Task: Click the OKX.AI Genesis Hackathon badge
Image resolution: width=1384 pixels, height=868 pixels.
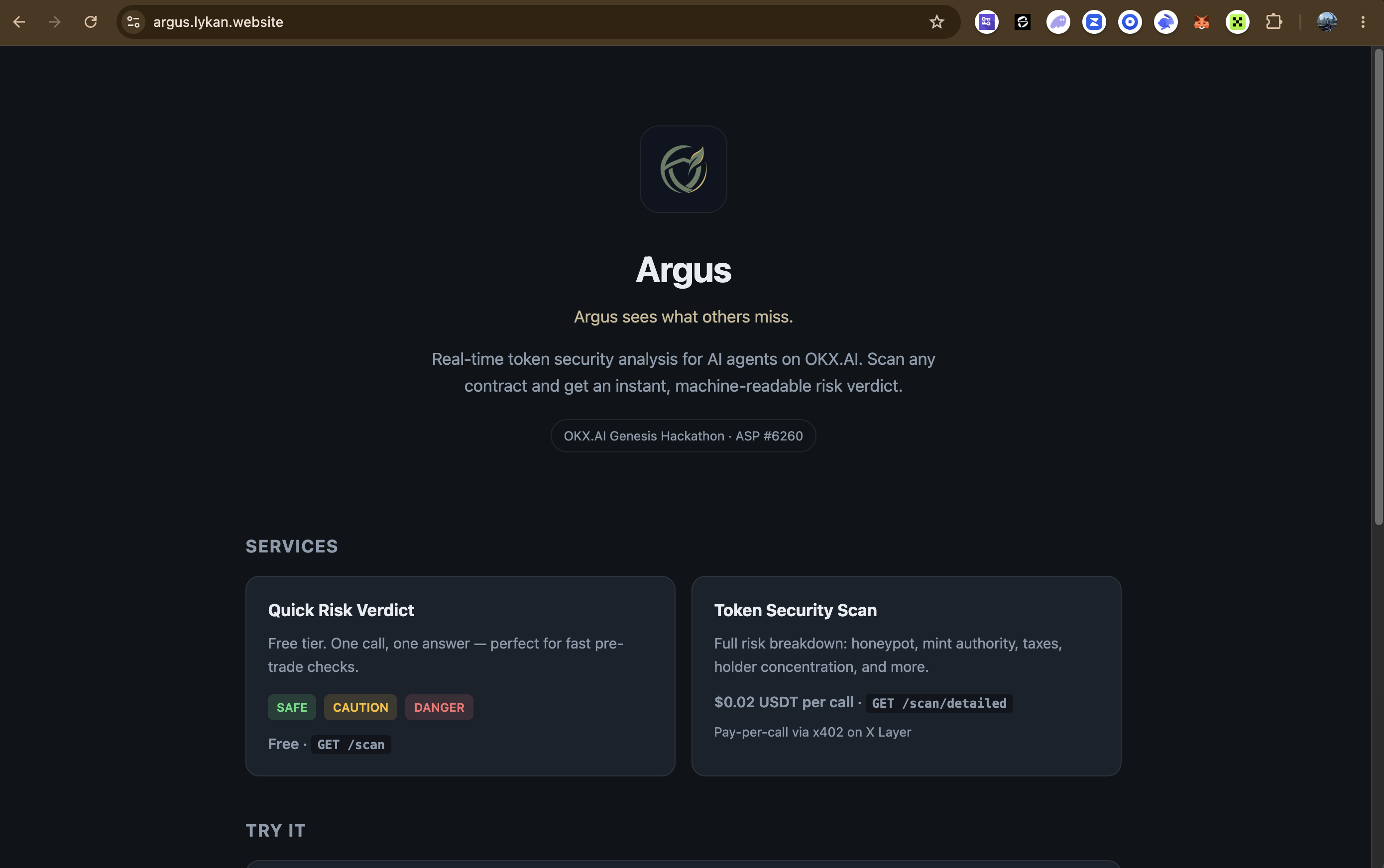Action: (x=684, y=435)
